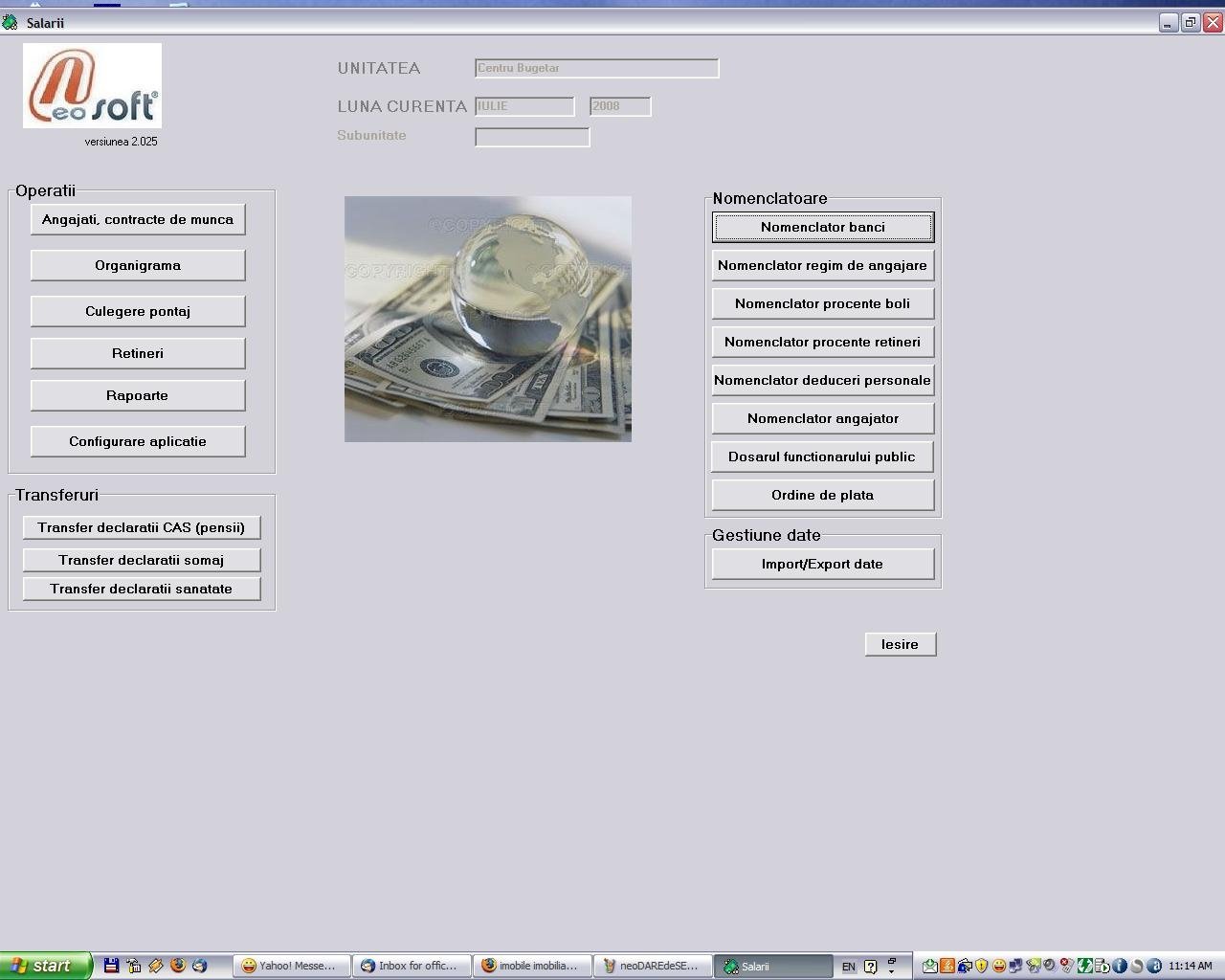Open the EN language indicator

pos(849,967)
